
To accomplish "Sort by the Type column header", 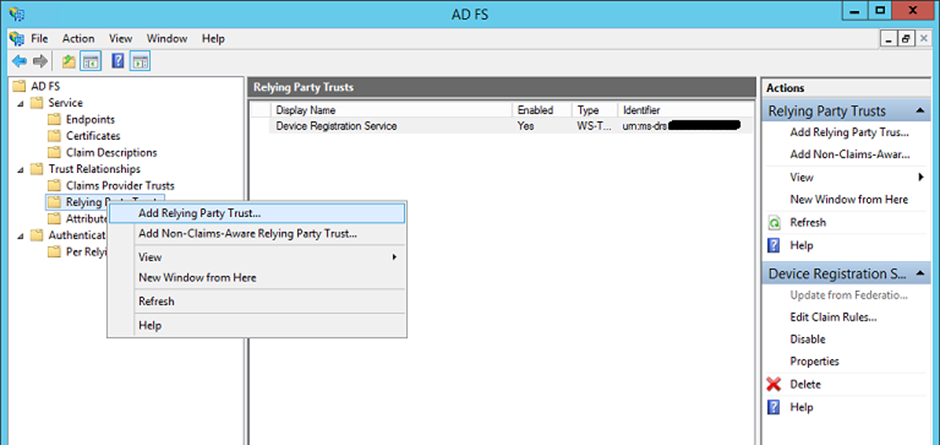I will [x=595, y=110].
